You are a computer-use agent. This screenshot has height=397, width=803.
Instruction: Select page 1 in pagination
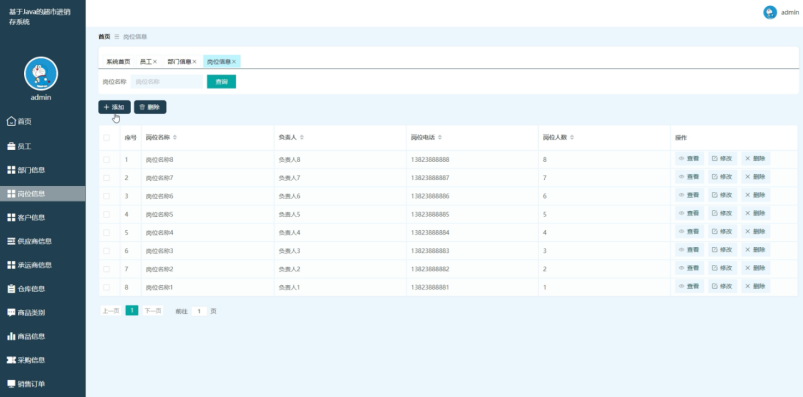[x=132, y=310]
